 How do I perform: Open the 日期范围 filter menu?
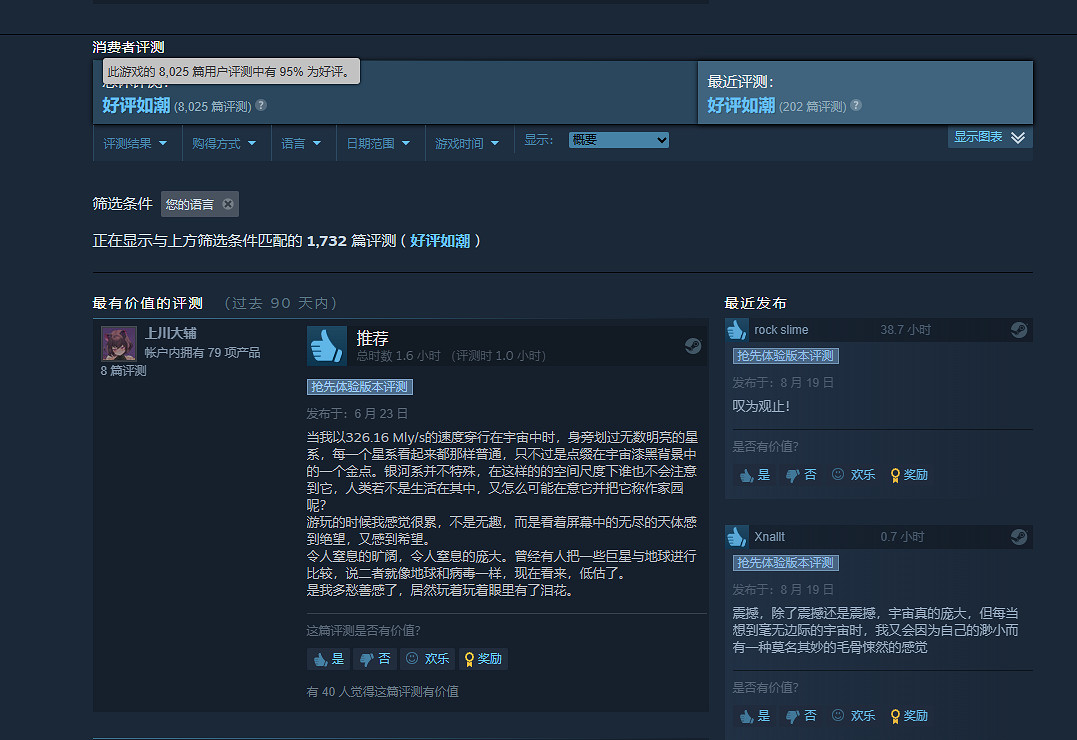click(378, 143)
